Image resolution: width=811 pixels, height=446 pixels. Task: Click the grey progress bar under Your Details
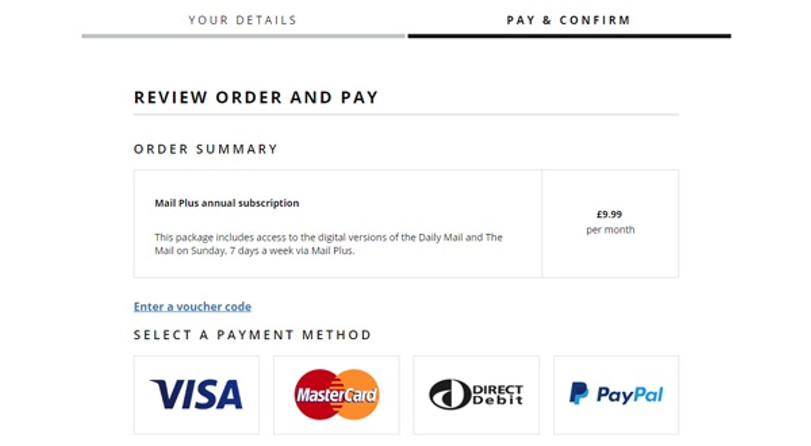pyautogui.click(x=243, y=36)
